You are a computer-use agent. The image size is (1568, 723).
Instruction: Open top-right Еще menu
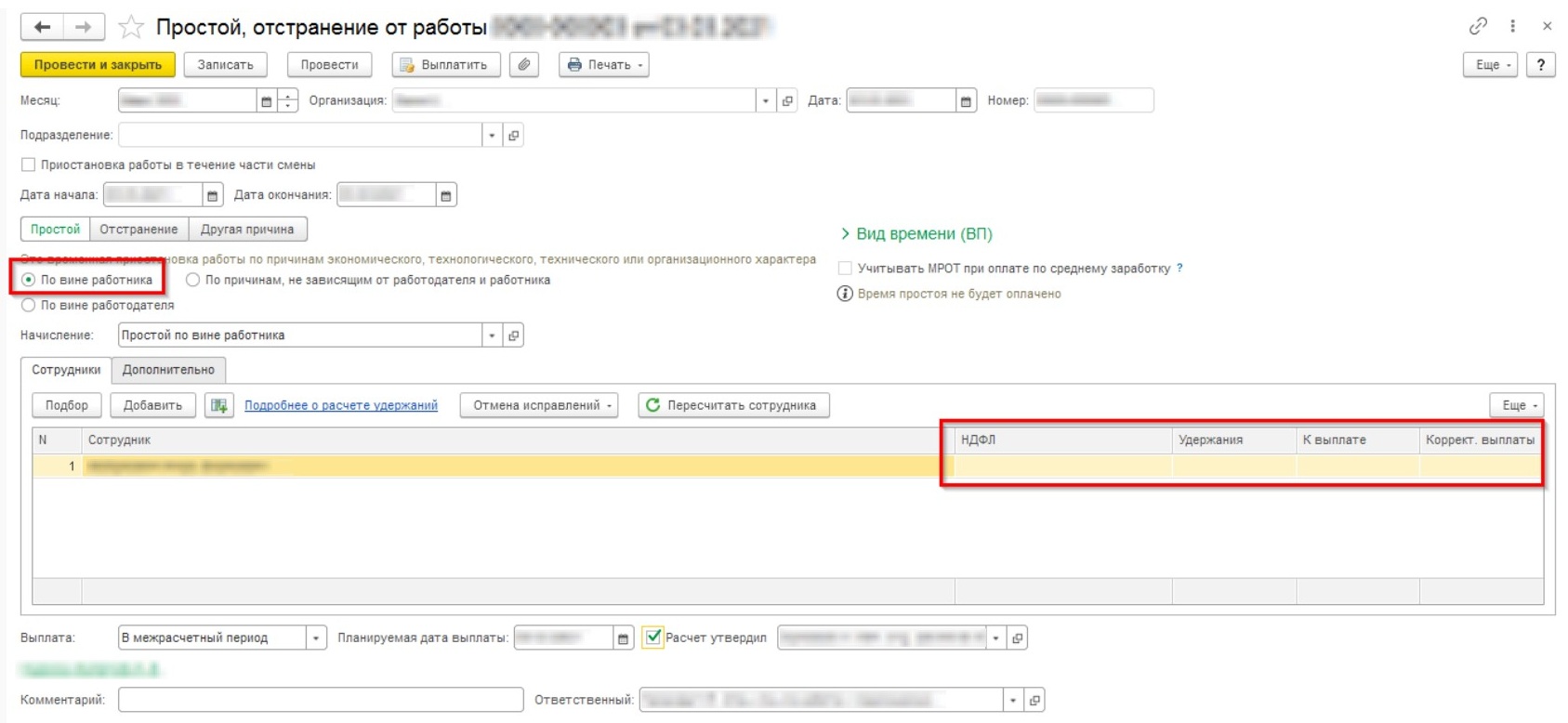pos(1491,65)
